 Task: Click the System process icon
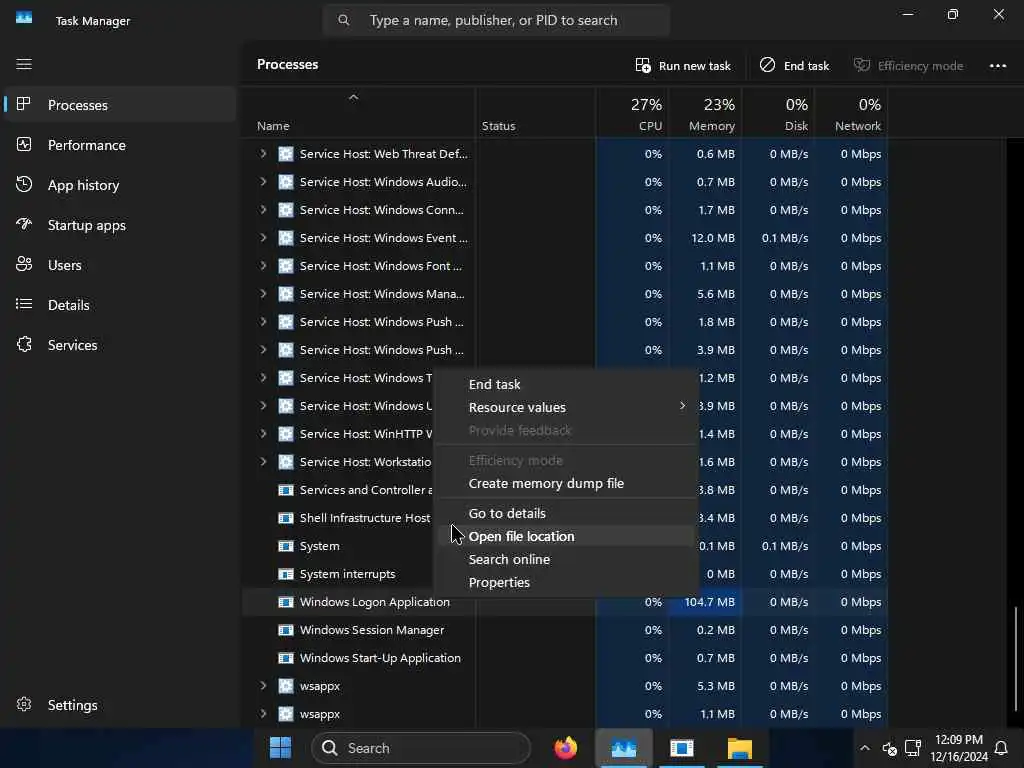tap(285, 546)
